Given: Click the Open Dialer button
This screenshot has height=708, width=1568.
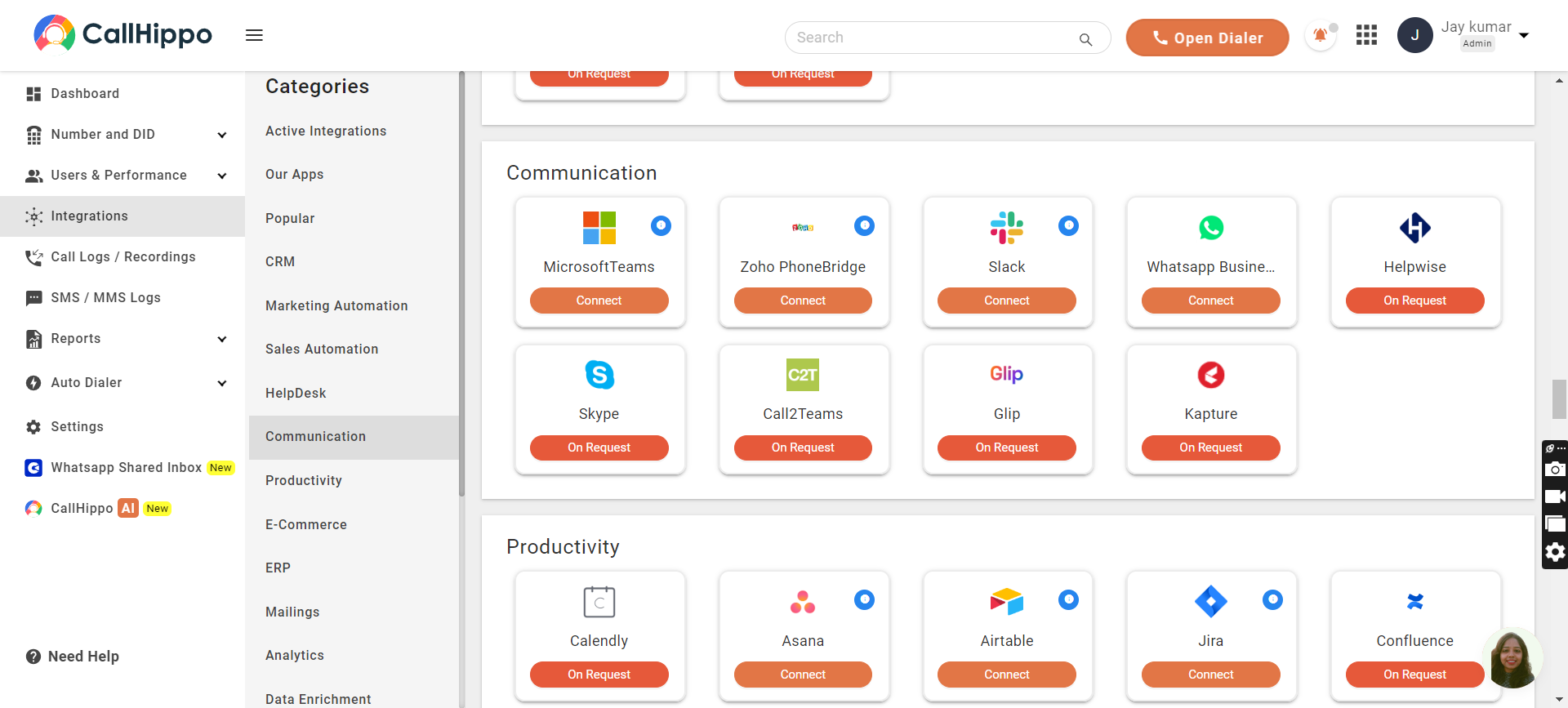Looking at the screenshot, I should [x=1207, y=38].
